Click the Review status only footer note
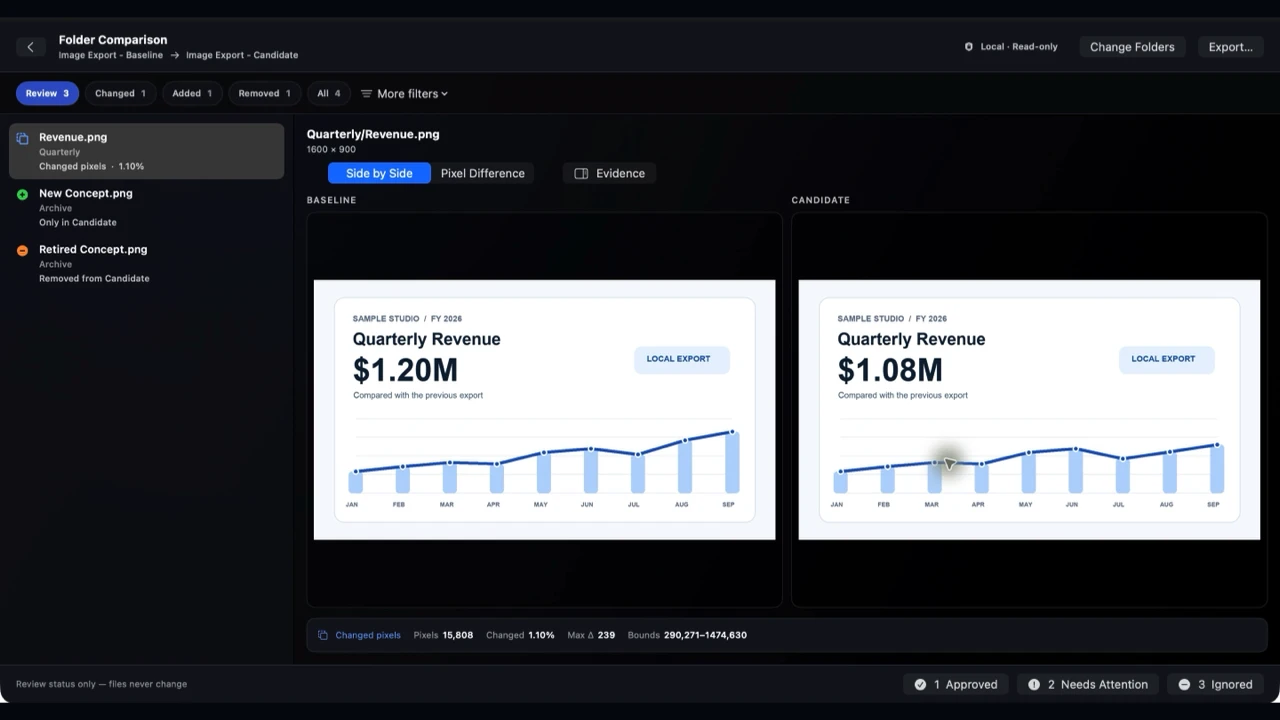 pyautogui.click(x=102, y=684)
